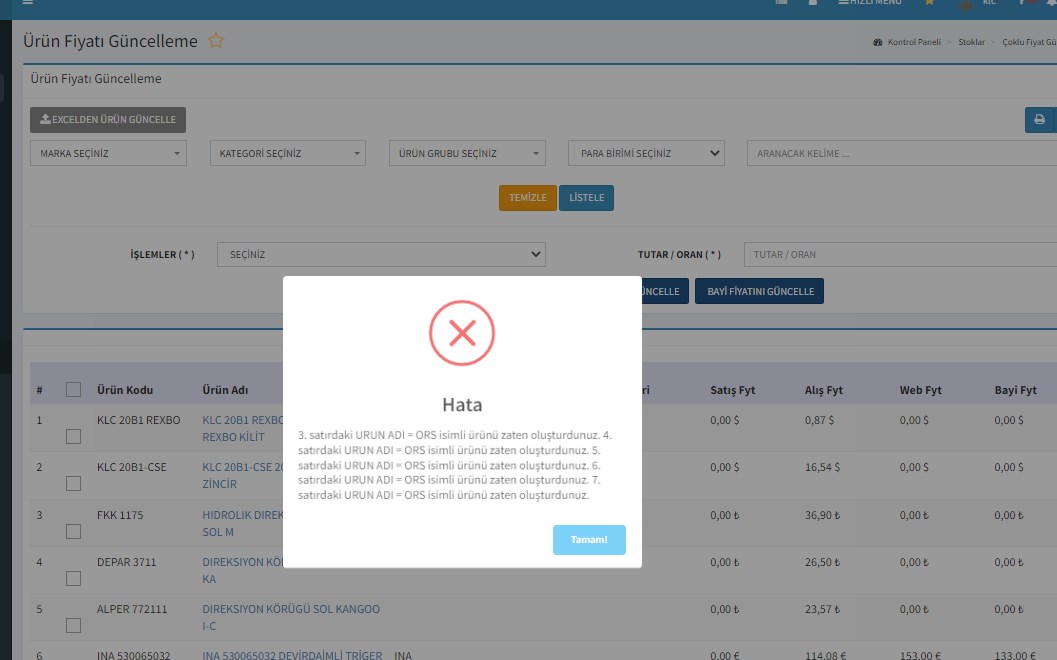Click the Bayi Fiyatını Güncelle button
Viewport: 1057px width, 660px height.
pos(760,292)
